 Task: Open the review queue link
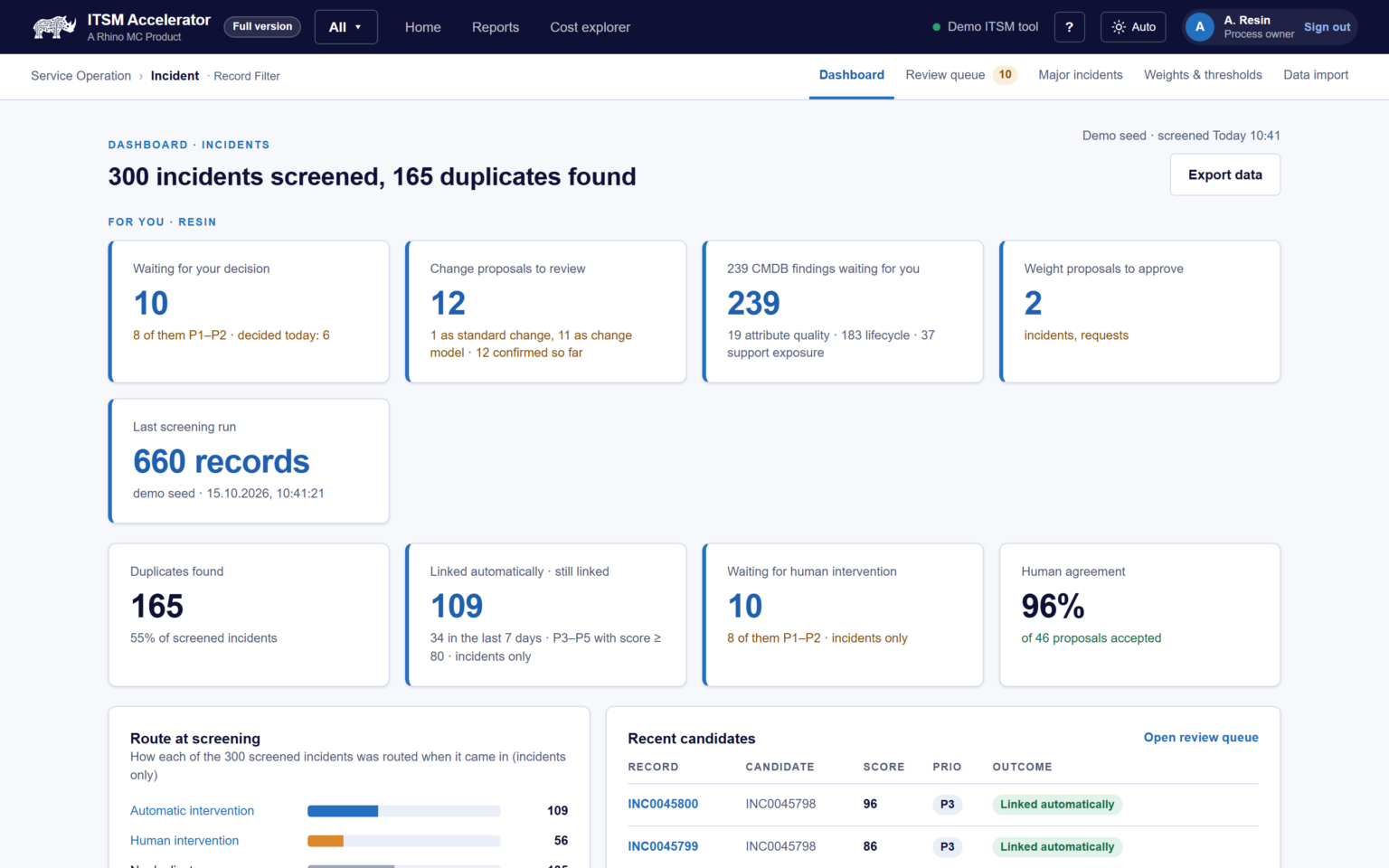pyautogui.click(x=1201, y=738)
